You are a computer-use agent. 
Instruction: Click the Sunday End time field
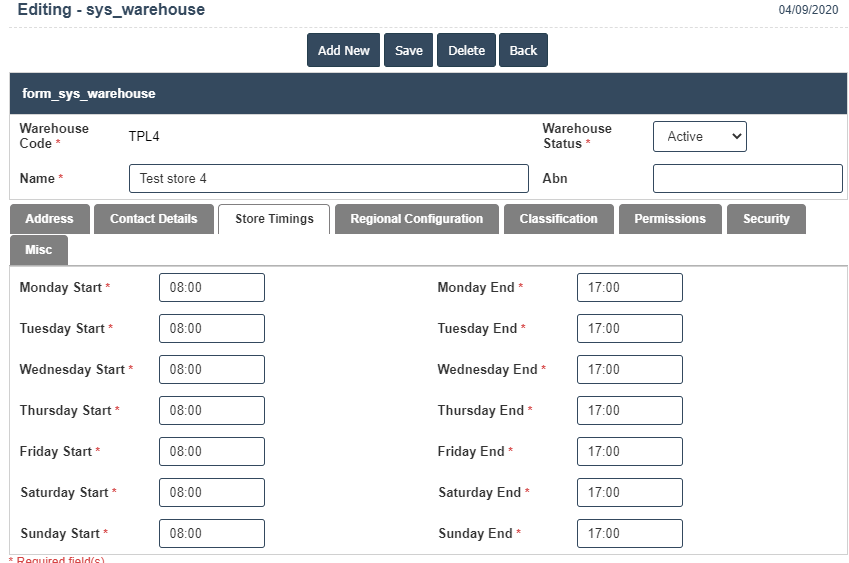click(629, 534)
